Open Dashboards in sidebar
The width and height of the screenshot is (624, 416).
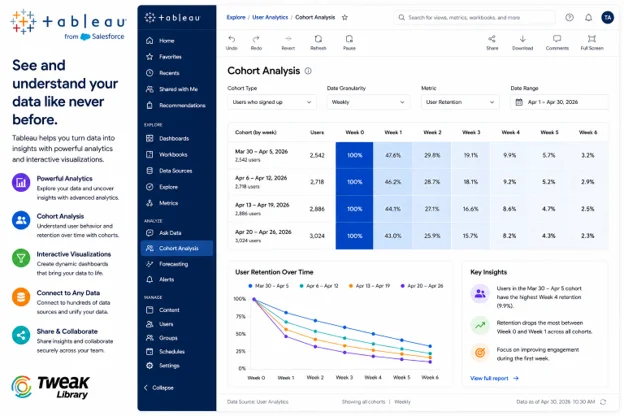click(x=177, y=139)
